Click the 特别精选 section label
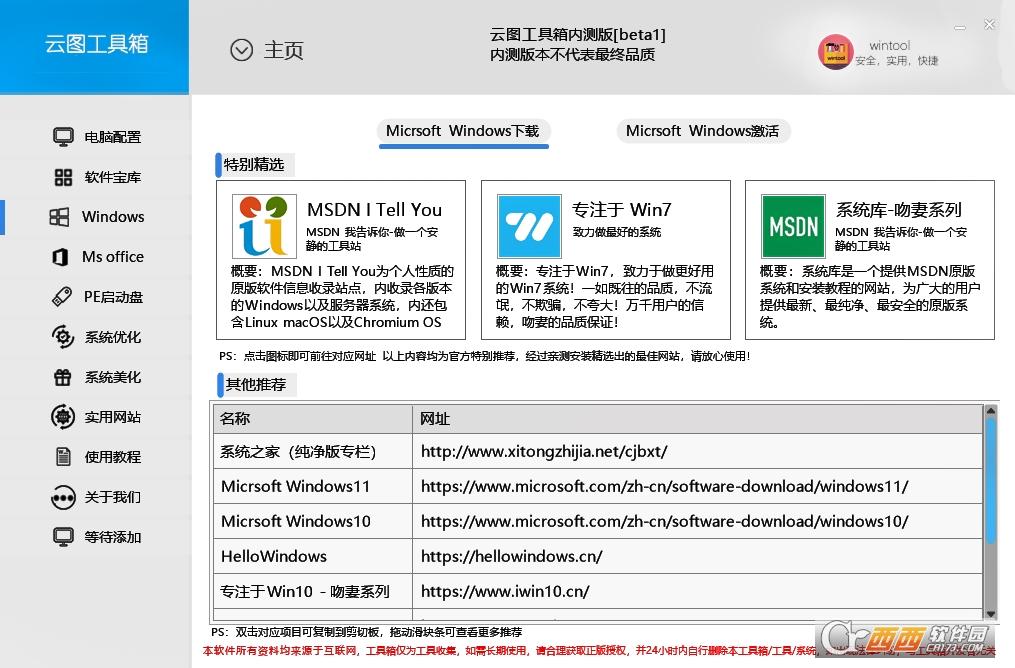Viewport: 1015px width, 668px height. (x=254, y=164)
